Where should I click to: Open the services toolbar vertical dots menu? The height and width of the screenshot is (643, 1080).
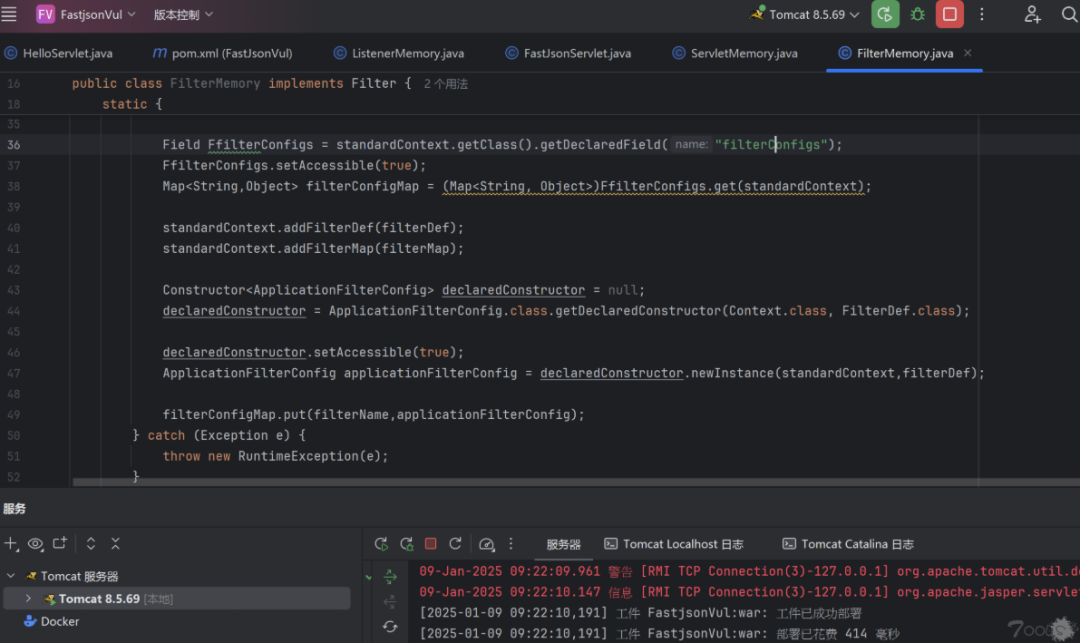coord(510,544)
